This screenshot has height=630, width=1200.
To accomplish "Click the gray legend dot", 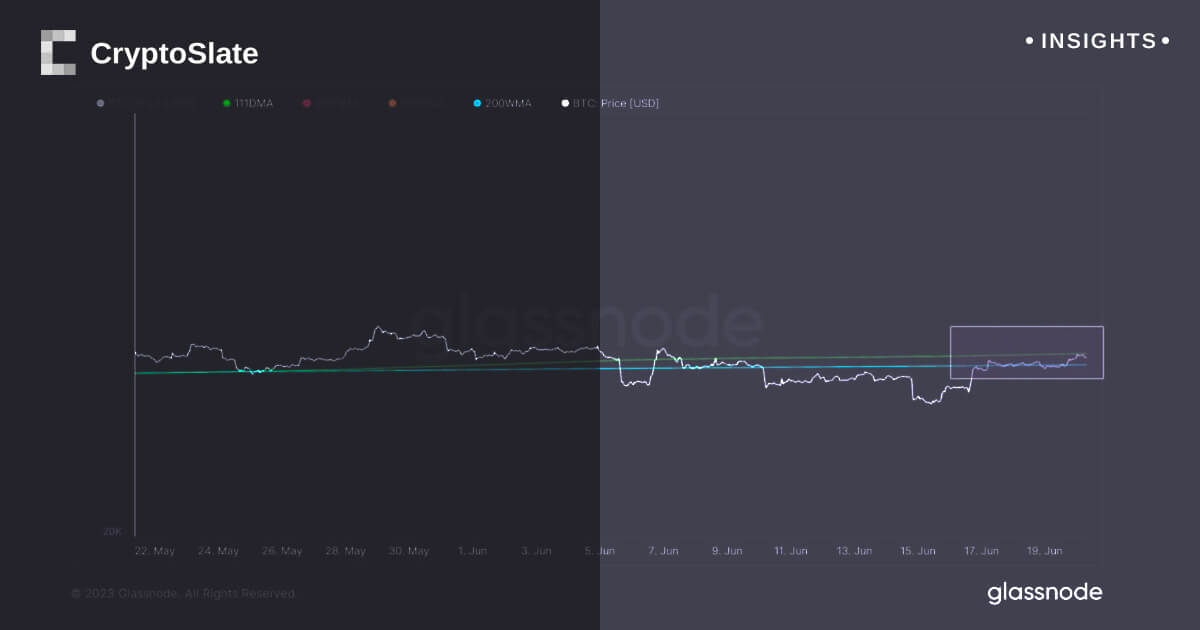I will coord(100,103).
